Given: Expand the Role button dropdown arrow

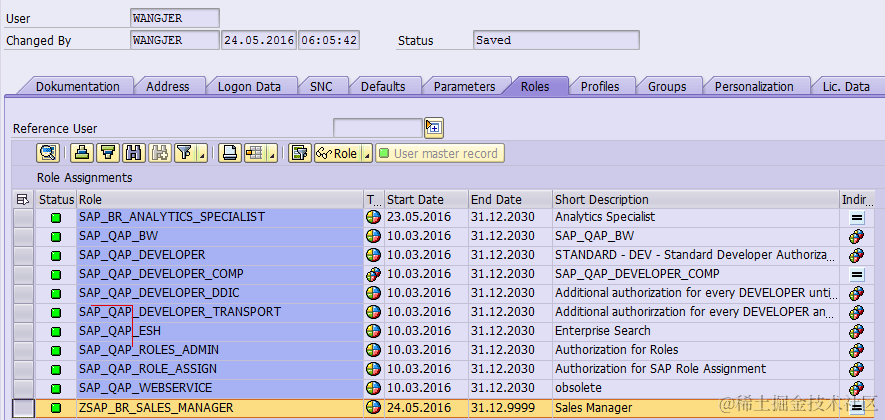Looking at the screenshot, I should coord(366,154).
